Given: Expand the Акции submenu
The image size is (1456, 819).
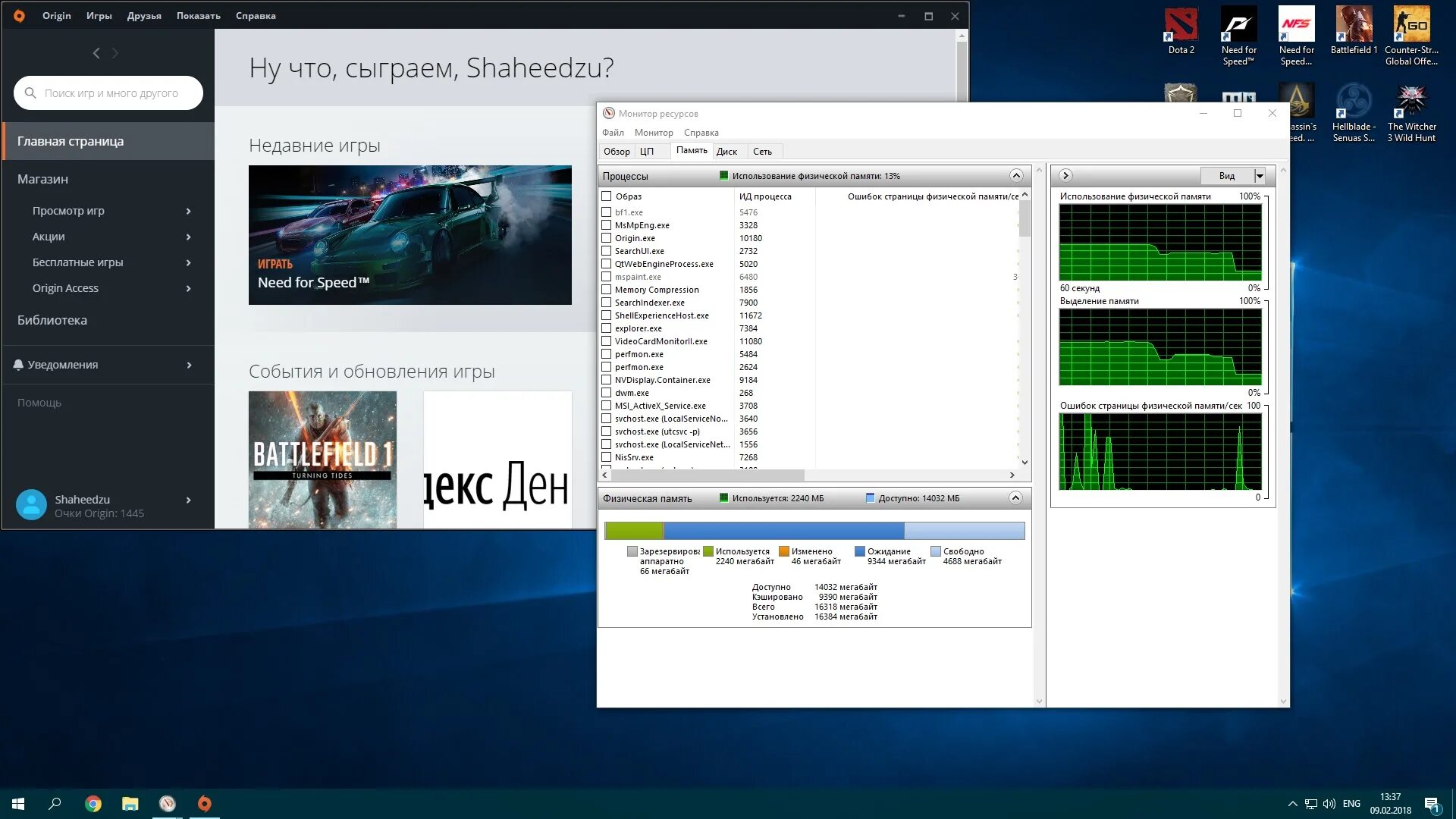Looking at the screenshot, I should point(188,237).
